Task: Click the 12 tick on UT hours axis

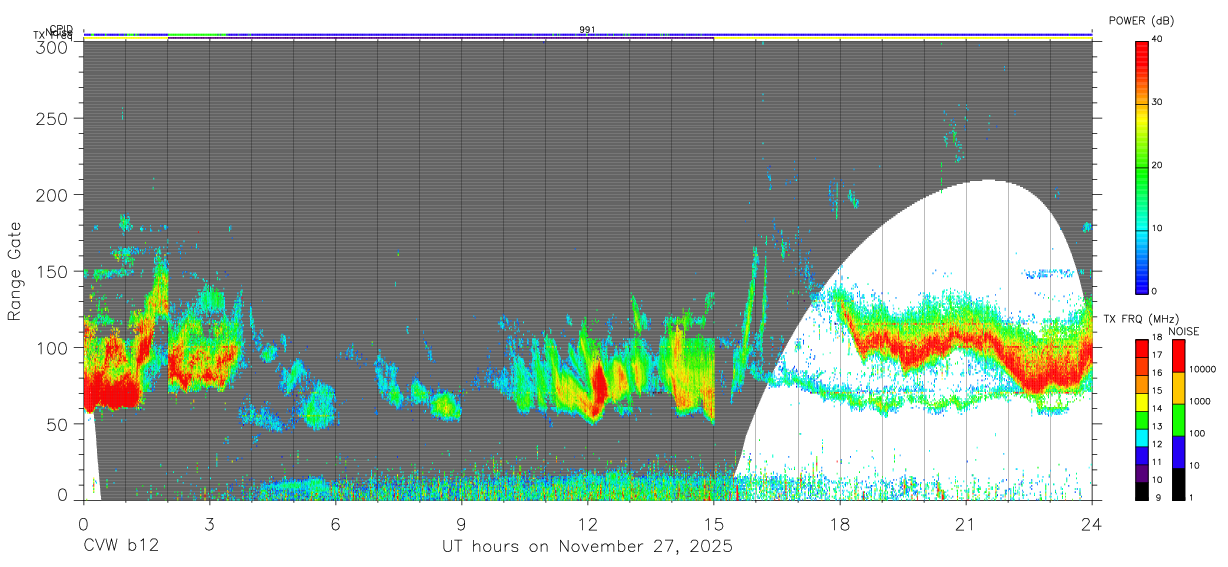Action: pos(587,524)
